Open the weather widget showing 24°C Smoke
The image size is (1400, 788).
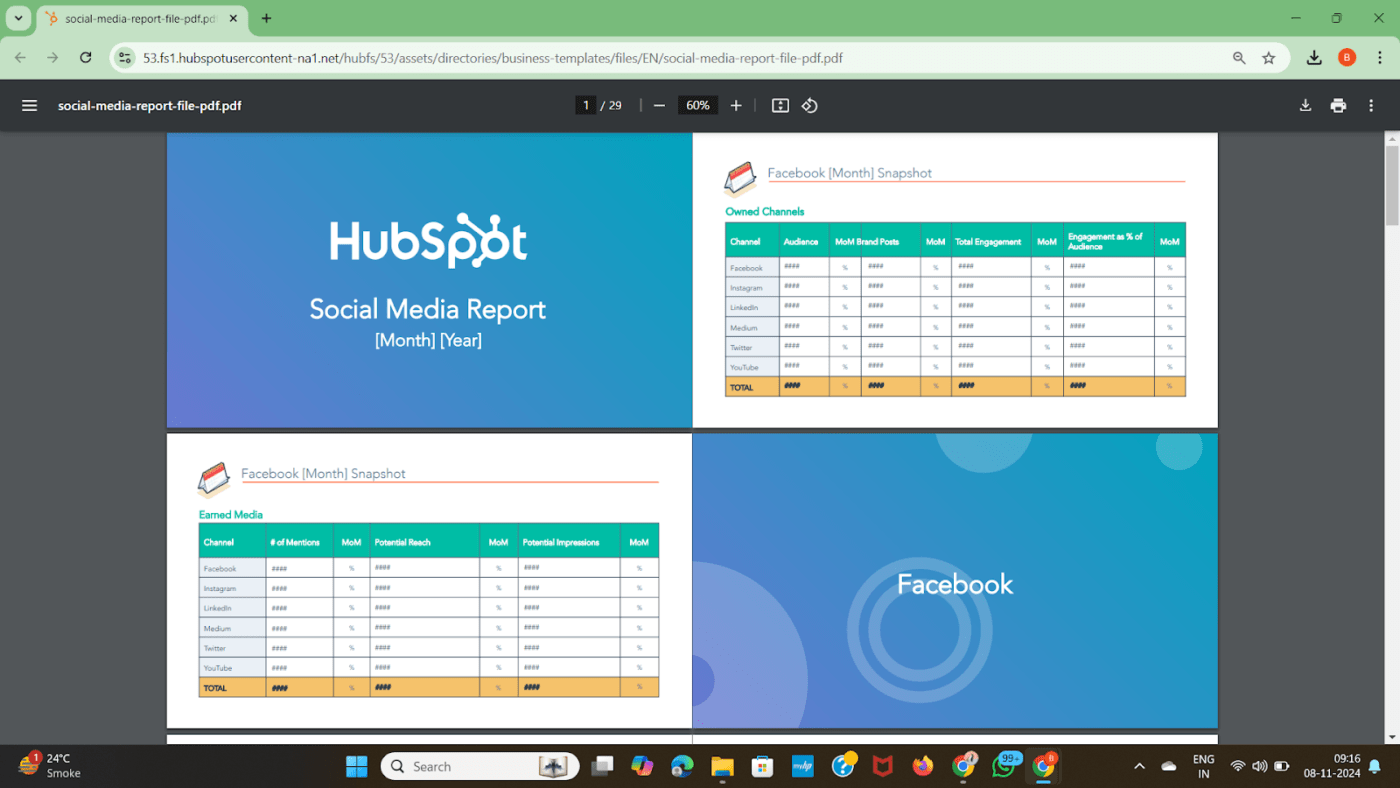[x=50, y=766]
